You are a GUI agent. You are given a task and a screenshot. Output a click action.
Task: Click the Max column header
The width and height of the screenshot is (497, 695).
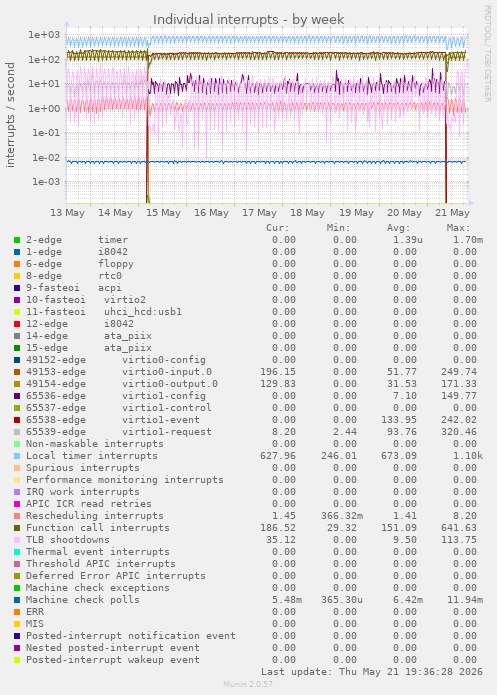(458, 228)
